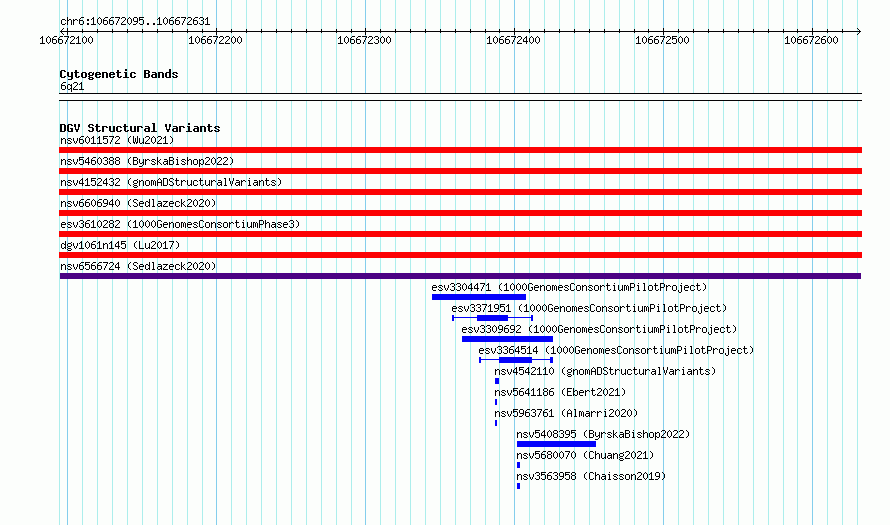The image size is (890, 525).
Task: Select the red bar under nsv4152432
Action: tap(460, 192)
